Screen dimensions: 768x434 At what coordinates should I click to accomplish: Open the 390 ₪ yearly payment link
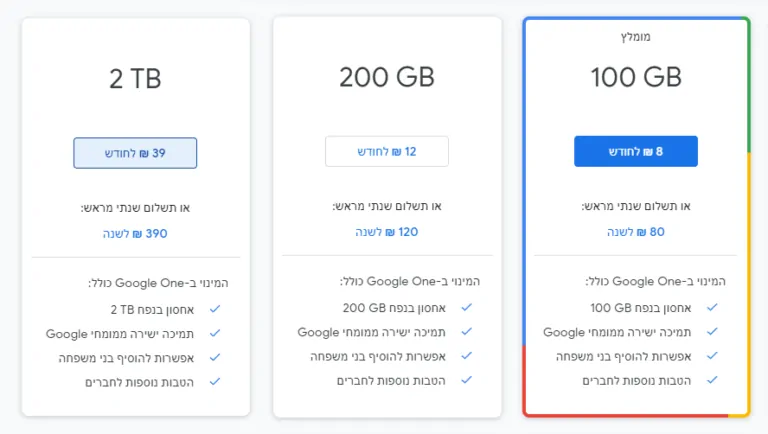pos(135,234)
